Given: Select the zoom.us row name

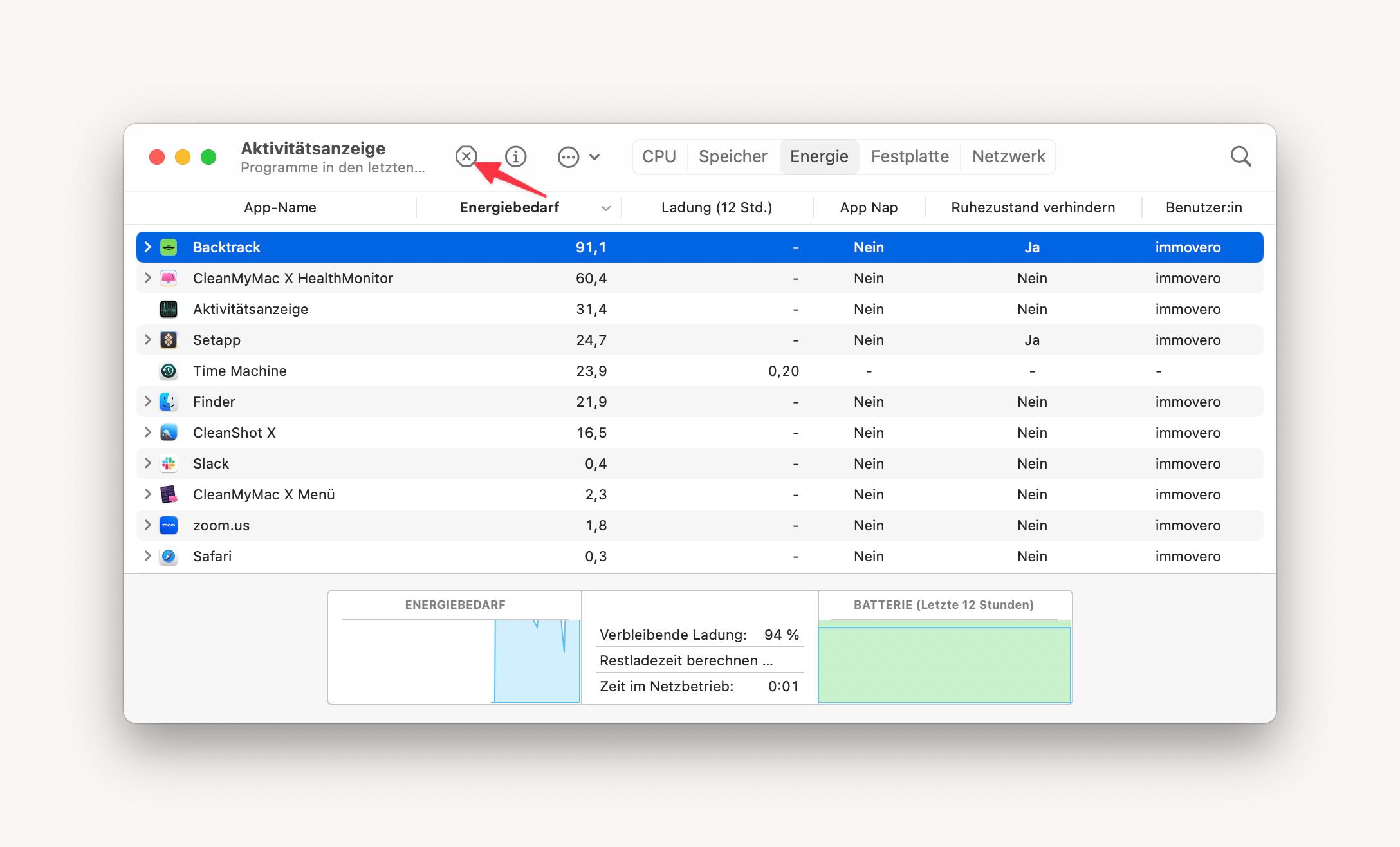Looking at the screenshot, I should (x=221, y=525).
